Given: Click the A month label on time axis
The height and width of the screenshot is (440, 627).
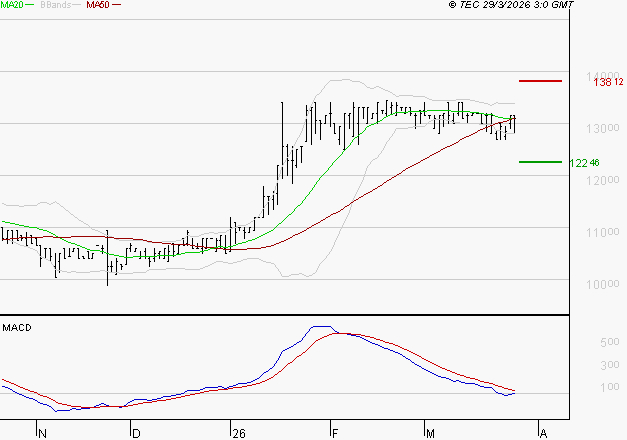Looking at the screenshot, I should 543,434.
